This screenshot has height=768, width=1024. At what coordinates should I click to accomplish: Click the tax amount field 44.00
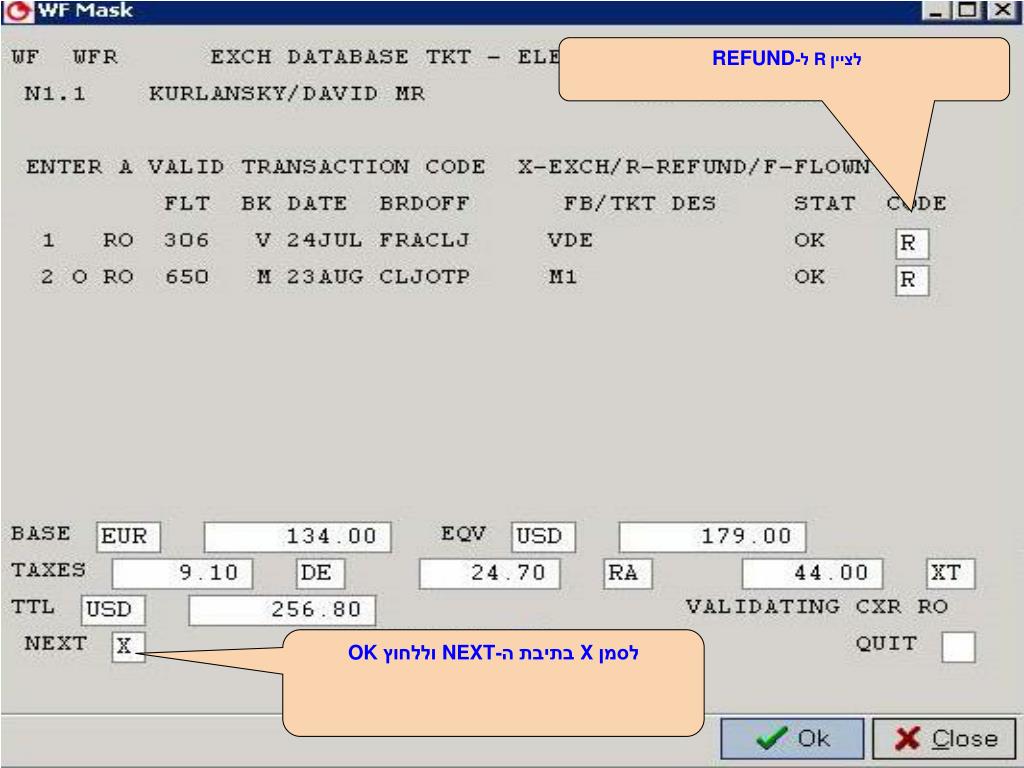point(812,573)
